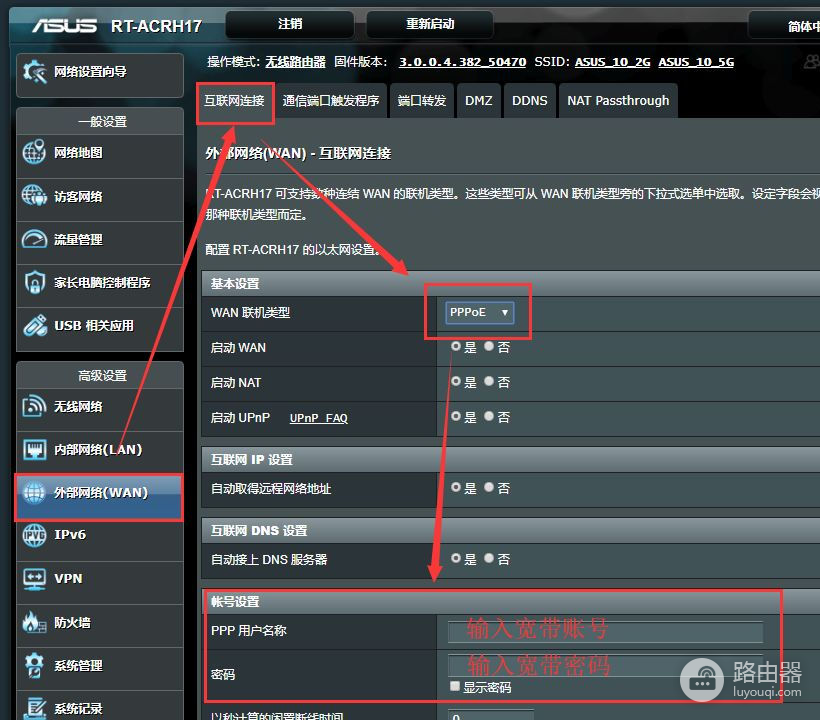
Task: Click the 外部网络(WAN) globe icon
Action: pos(34,493)
